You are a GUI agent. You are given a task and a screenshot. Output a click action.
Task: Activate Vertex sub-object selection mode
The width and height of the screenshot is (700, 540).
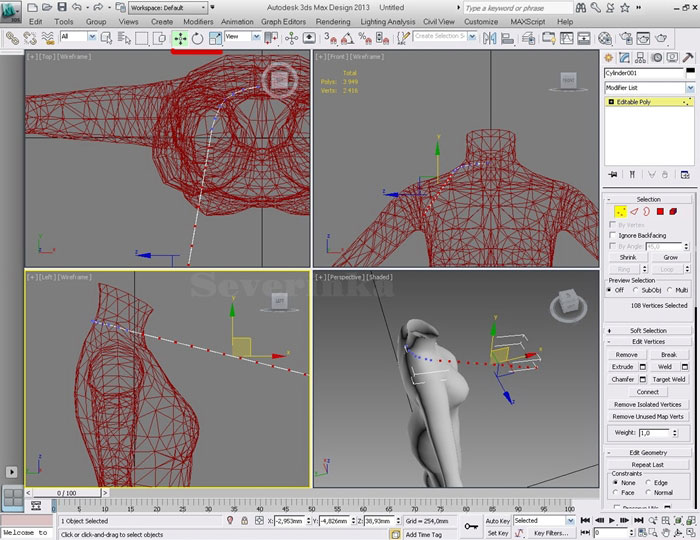[x=620, y=211]
